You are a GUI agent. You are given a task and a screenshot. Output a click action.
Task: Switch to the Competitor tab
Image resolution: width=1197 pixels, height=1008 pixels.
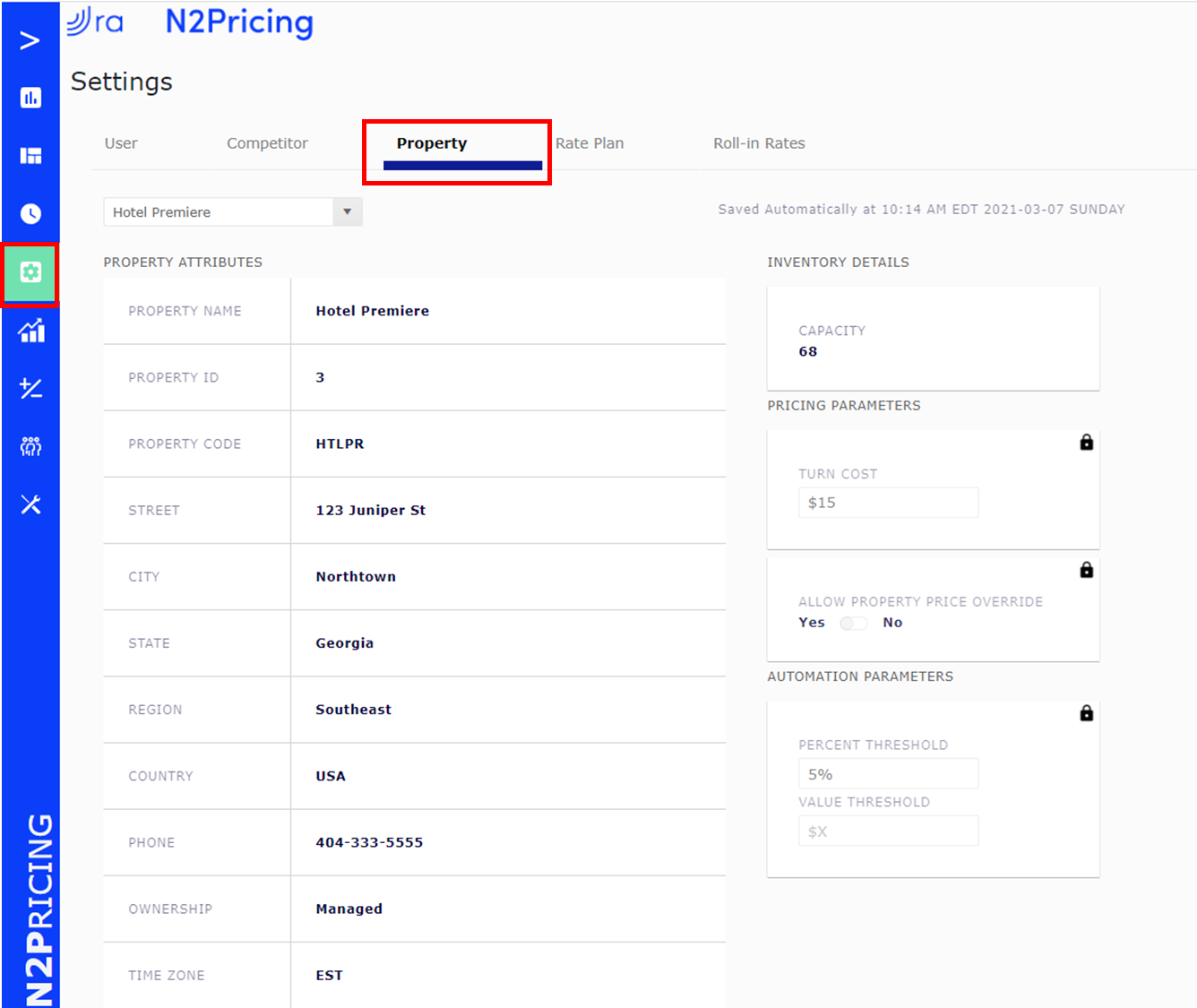tap(267, 142)
